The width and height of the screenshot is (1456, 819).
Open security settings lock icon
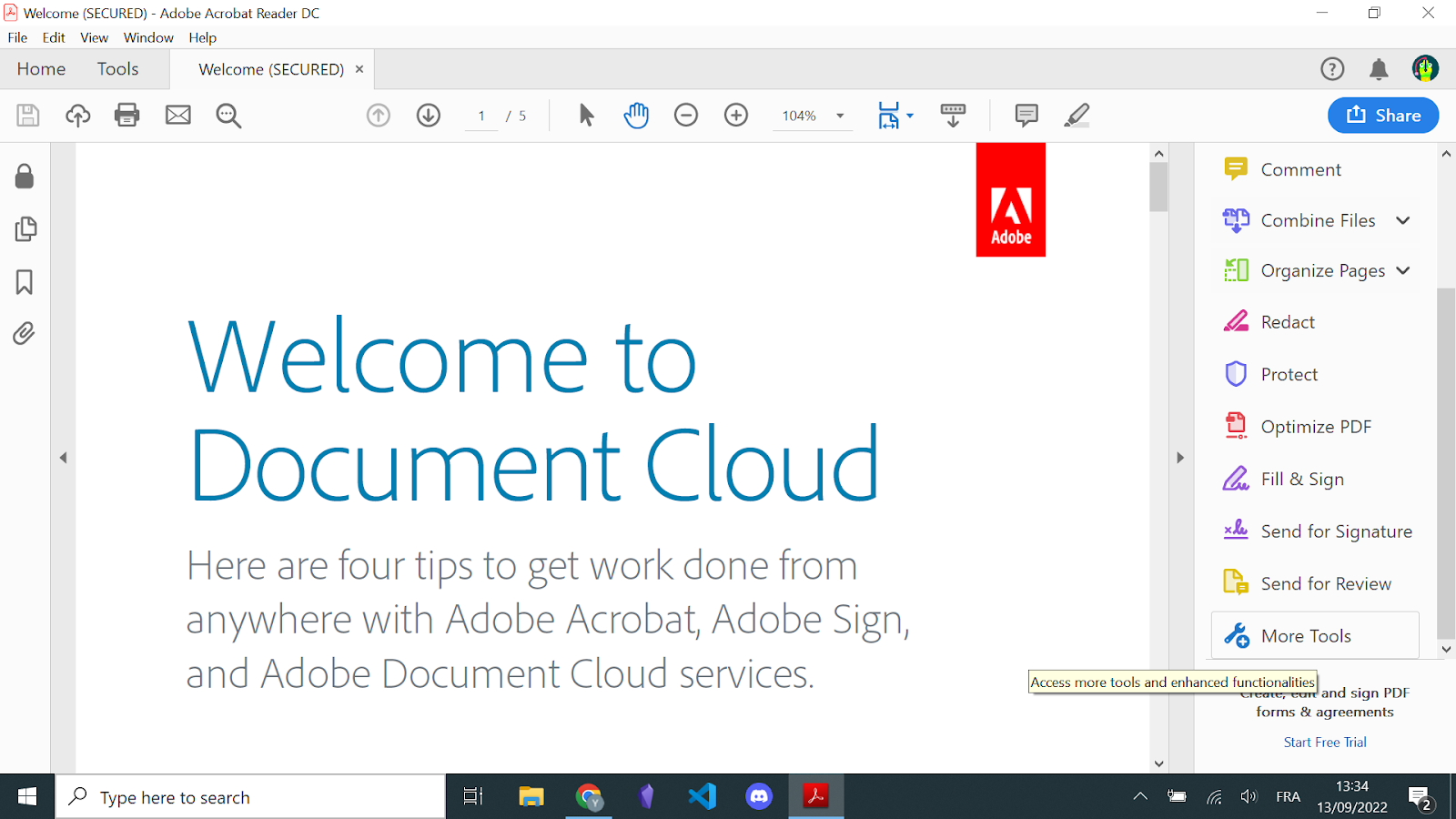[x=25, y=177]
